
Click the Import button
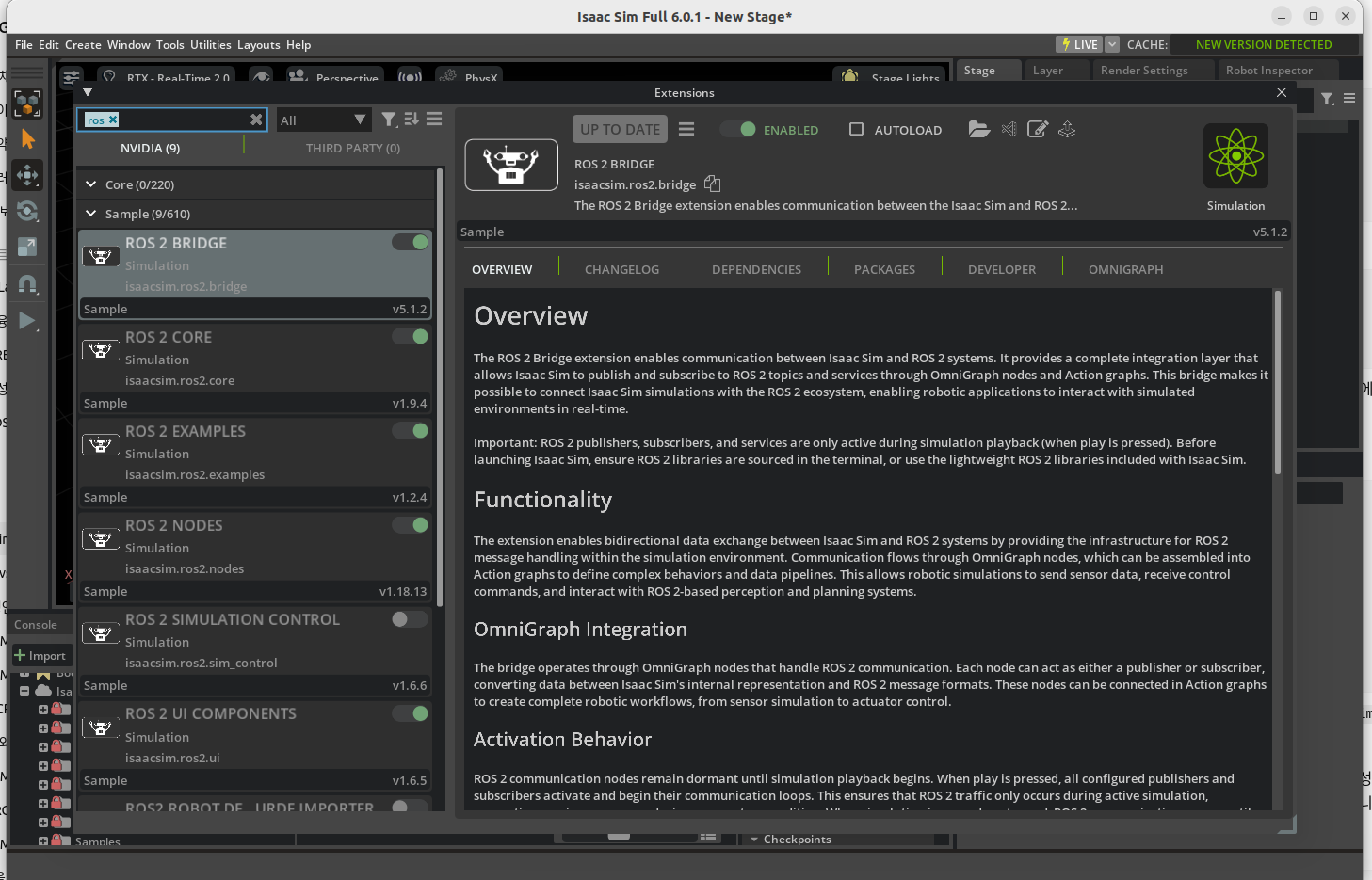pos(40,655)
